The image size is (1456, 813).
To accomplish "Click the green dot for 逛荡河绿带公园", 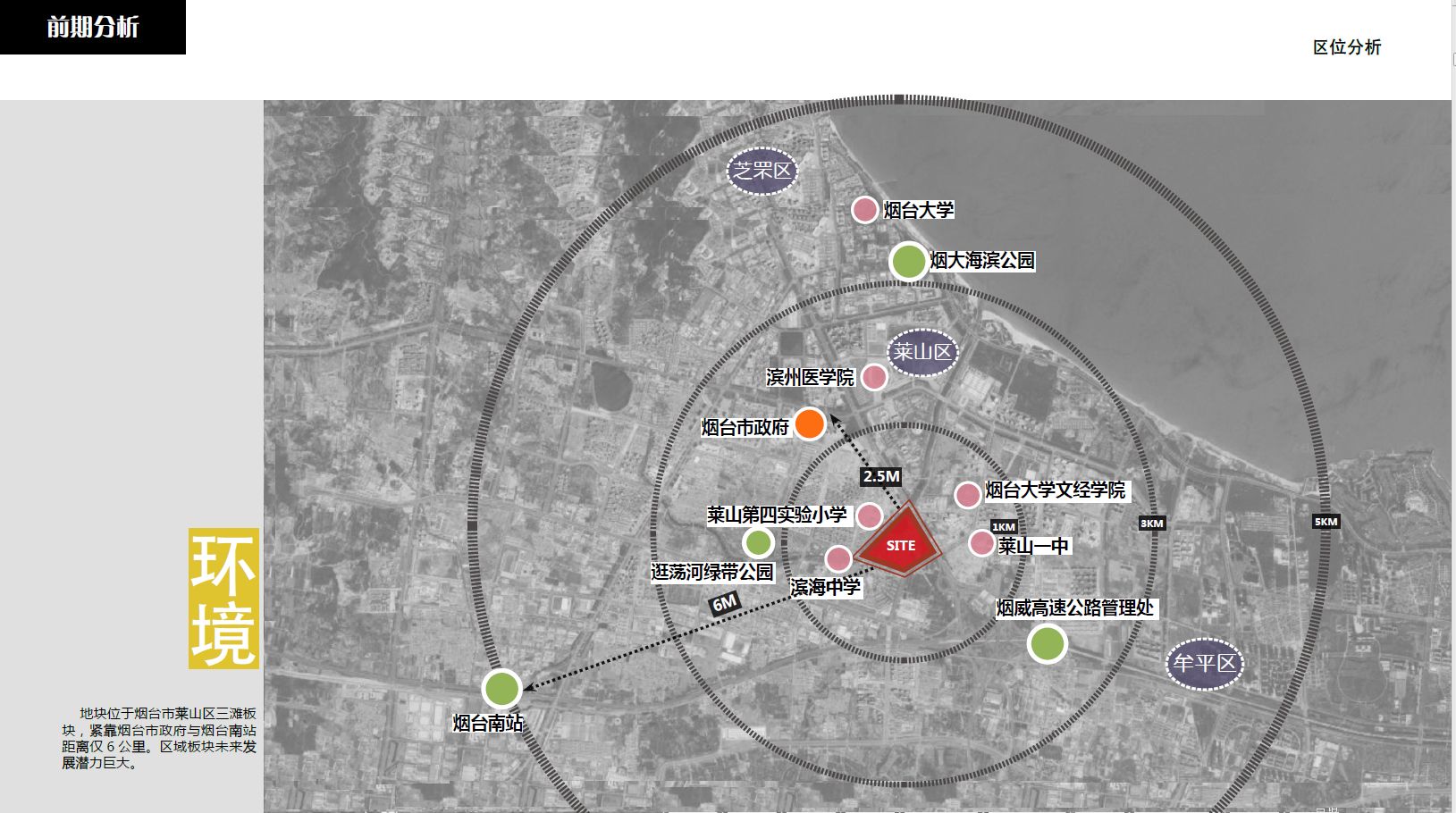I will click(x=759, y=542).
